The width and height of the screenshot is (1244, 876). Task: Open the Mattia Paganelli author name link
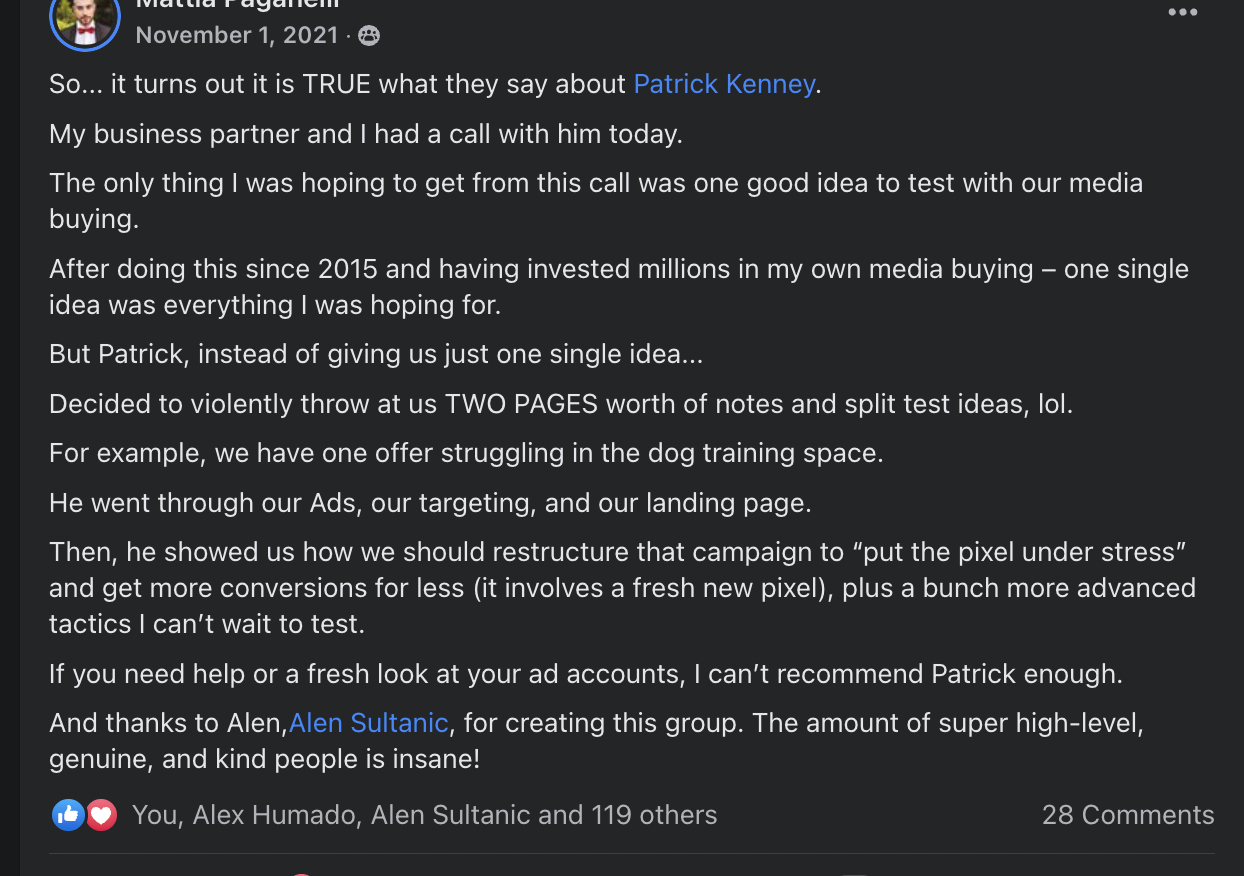237,3
